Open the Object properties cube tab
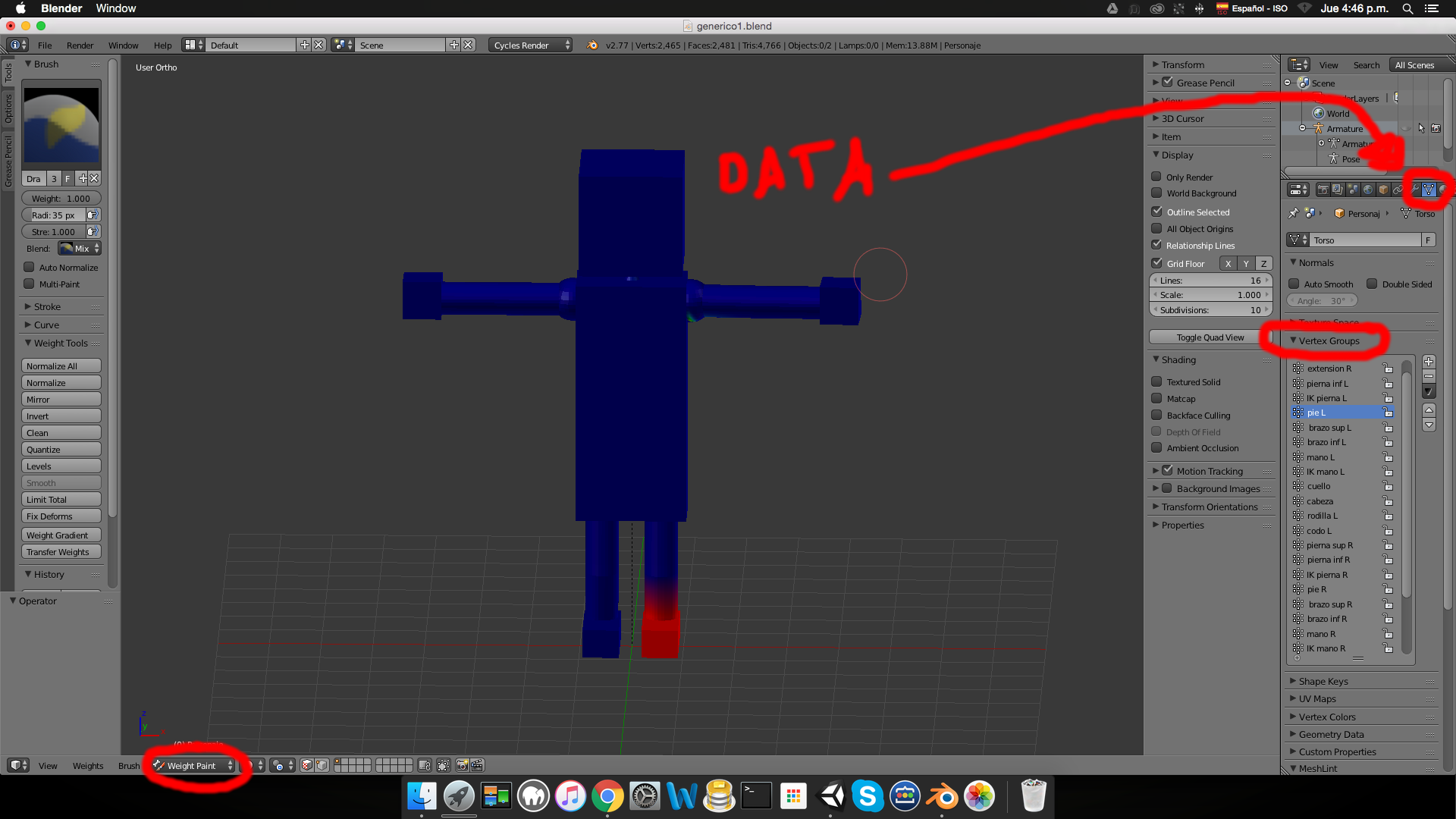Image resolution: width=1456 pixels, height=819 pixels. tap(1383, 190)
